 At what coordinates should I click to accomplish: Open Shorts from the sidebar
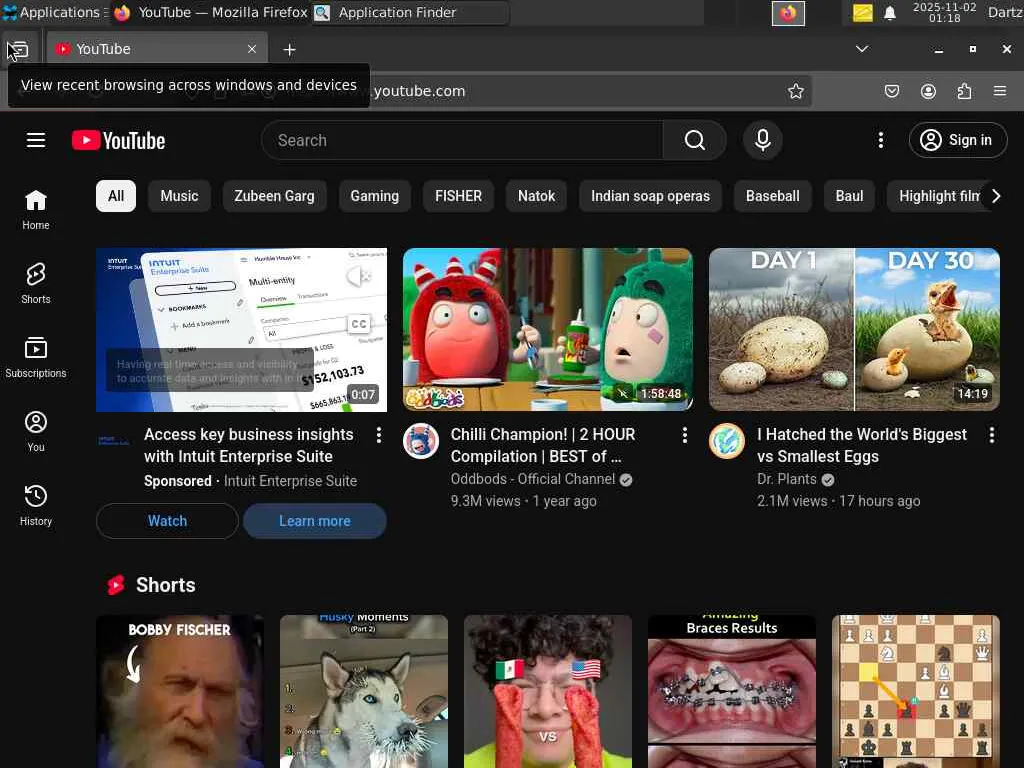pyautogui.click(x=36, y=283)
